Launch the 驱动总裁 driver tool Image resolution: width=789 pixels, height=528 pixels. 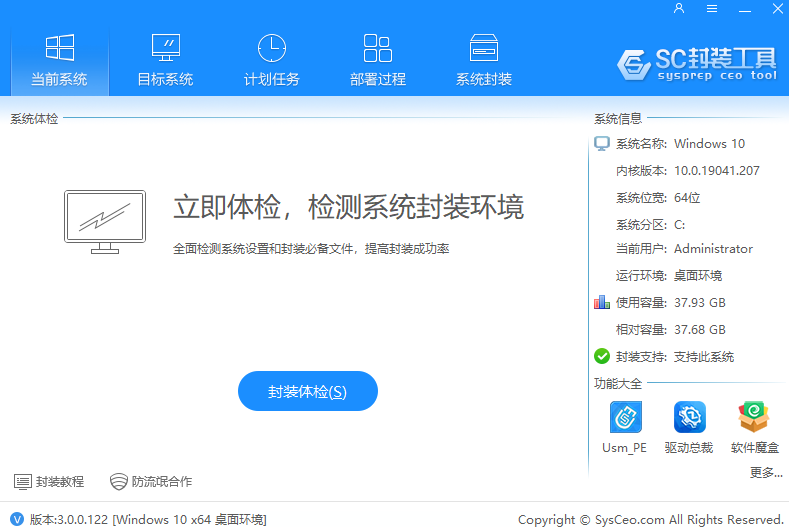[x=689, y=417]
